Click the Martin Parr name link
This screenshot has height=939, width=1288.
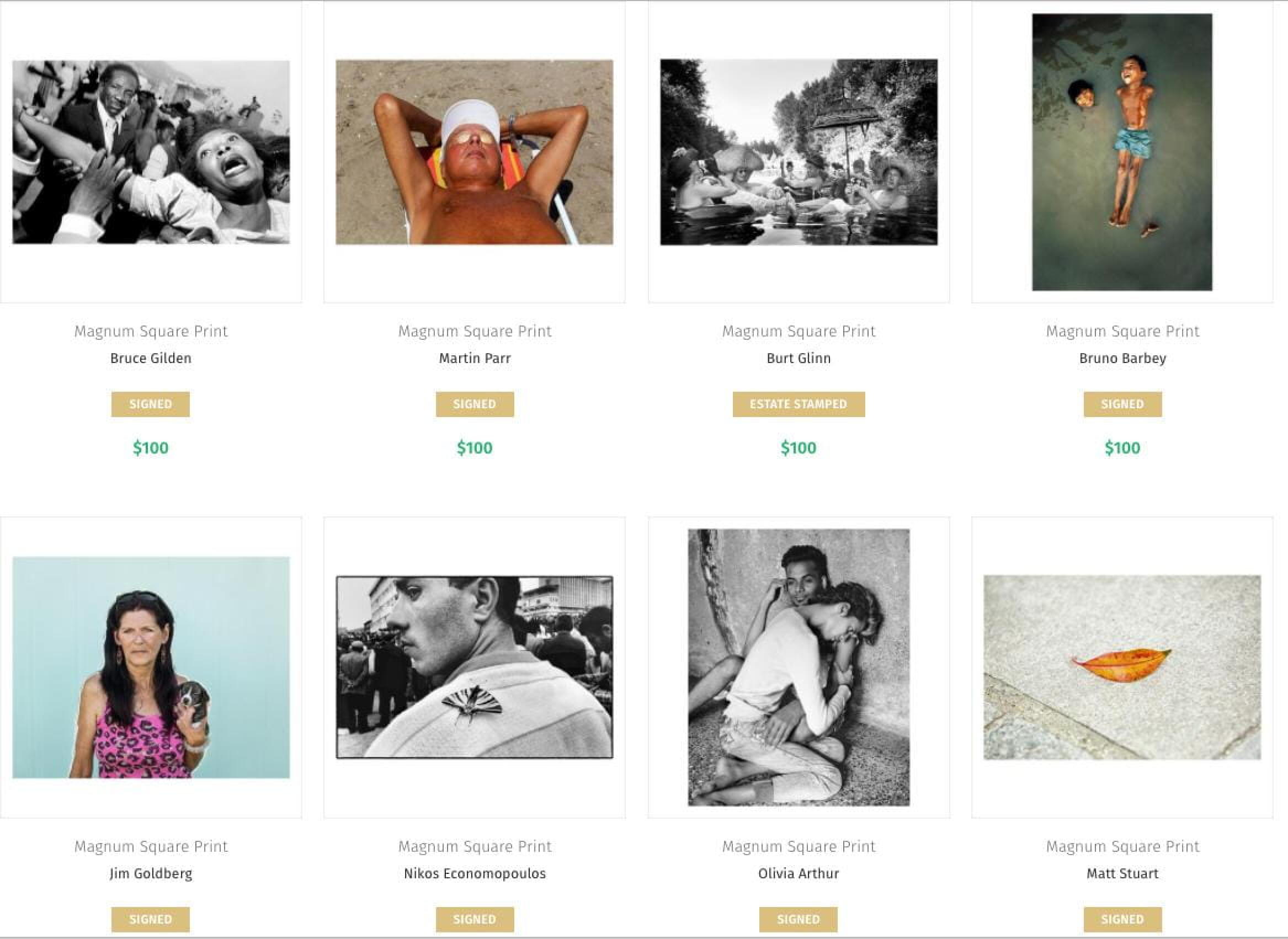pyautogui.click(x=475, y=358)
